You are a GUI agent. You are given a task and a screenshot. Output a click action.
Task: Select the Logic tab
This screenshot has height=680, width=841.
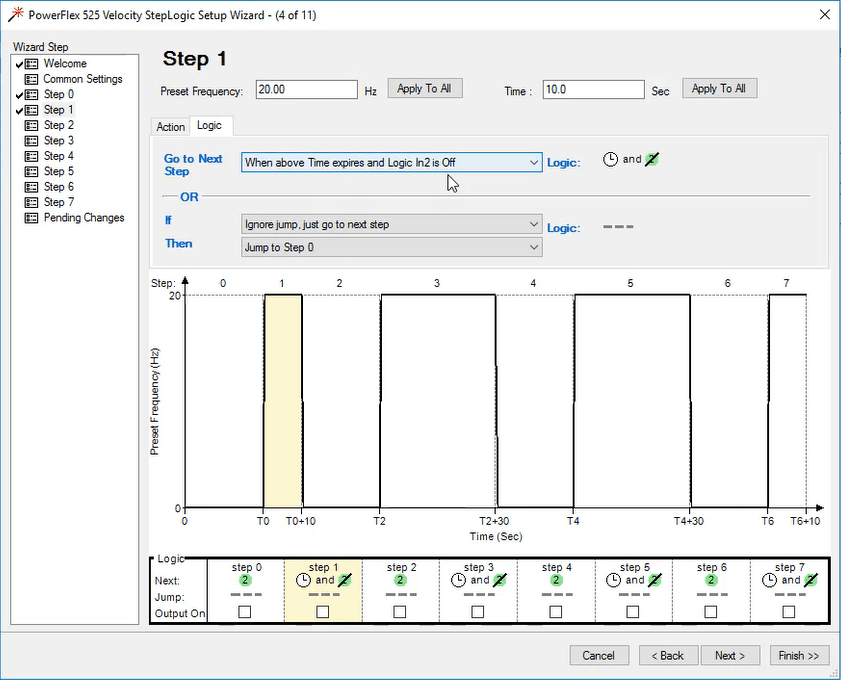tap(210, 125)
